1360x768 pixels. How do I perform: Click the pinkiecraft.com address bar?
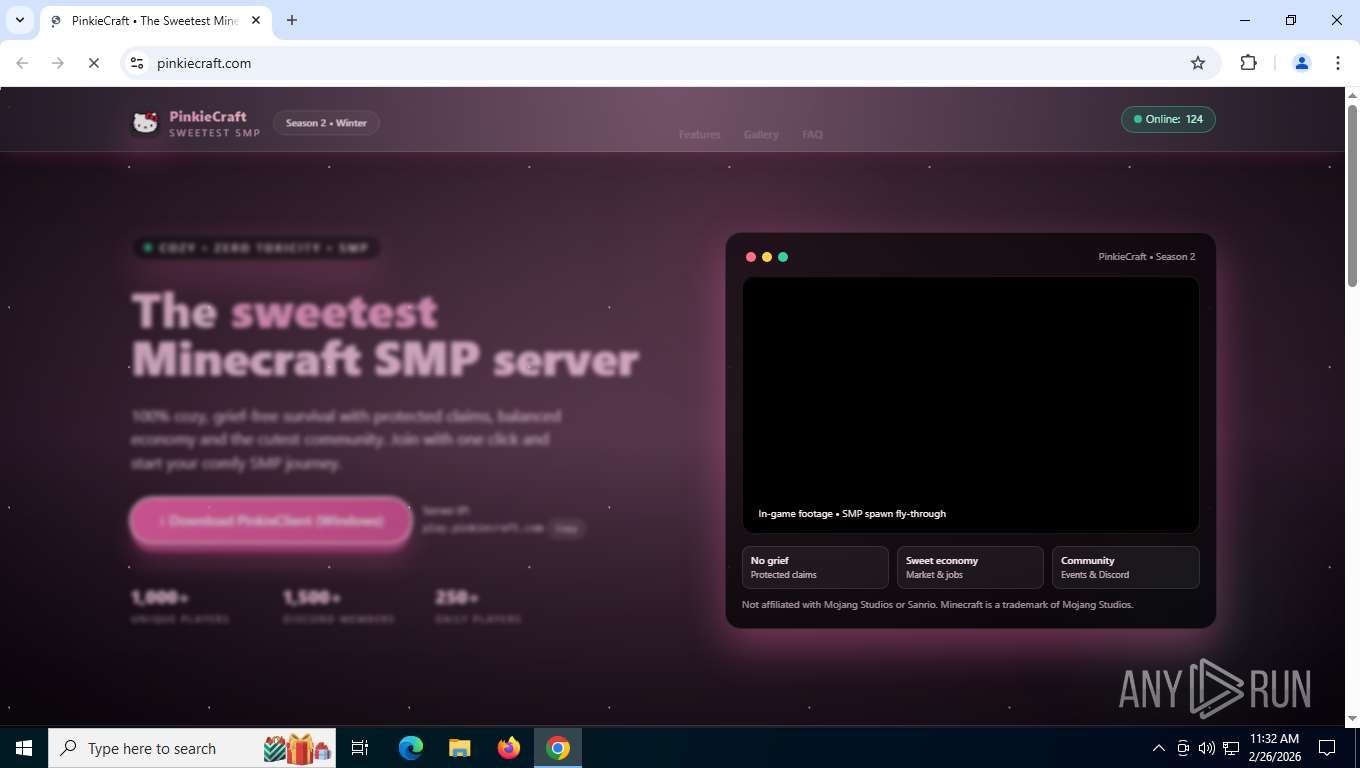point(670,63)
